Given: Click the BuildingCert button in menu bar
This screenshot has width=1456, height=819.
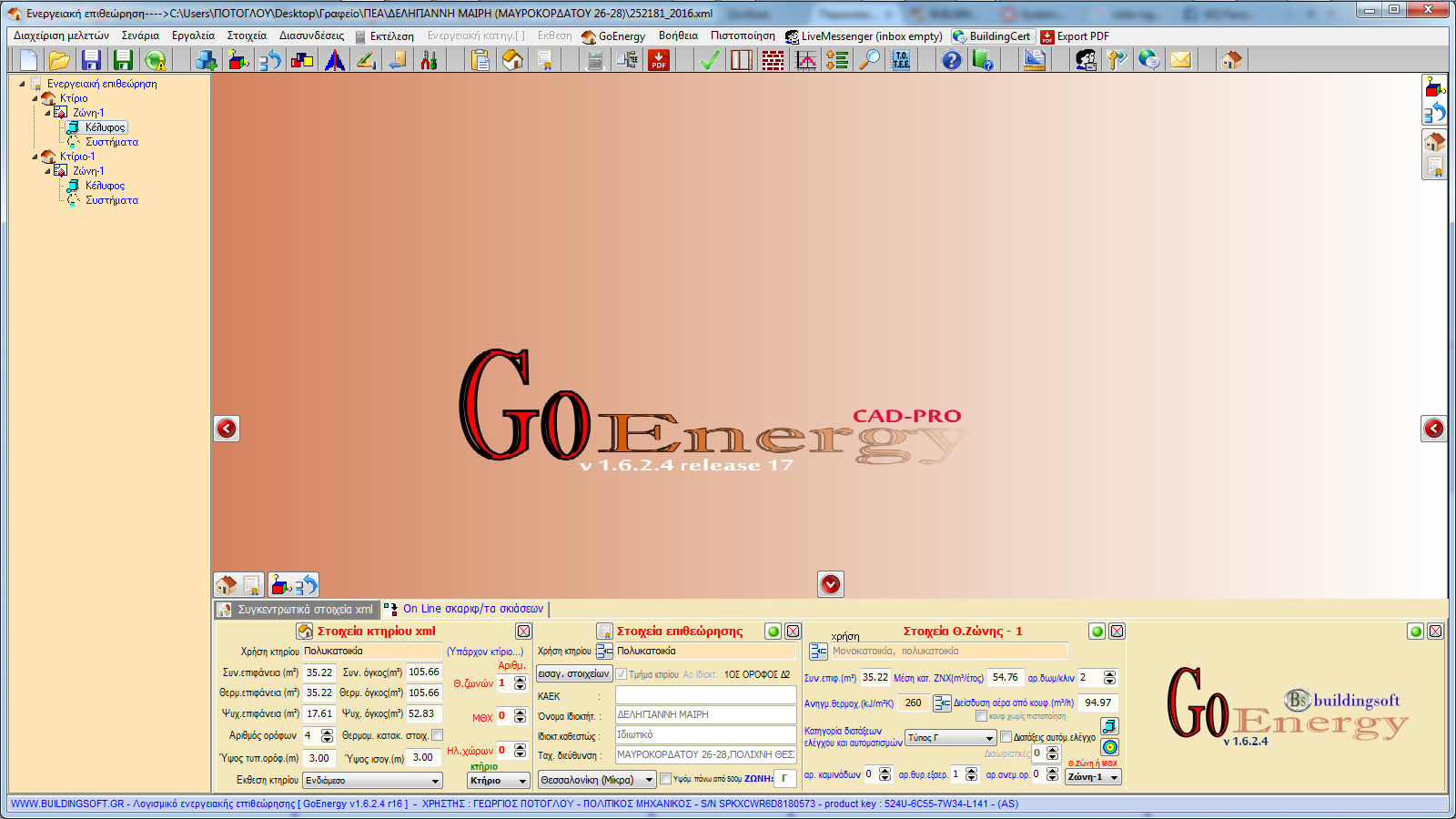Looking at the screenshot, I should [992, 36].
